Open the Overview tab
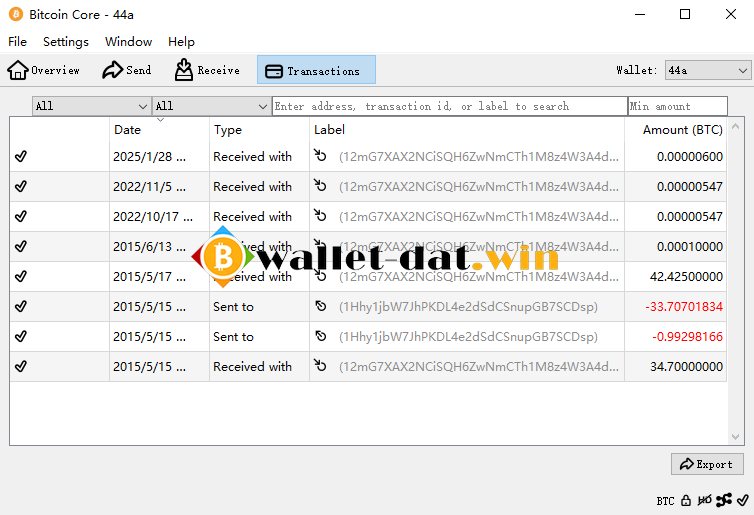 [x=43, y=70]
